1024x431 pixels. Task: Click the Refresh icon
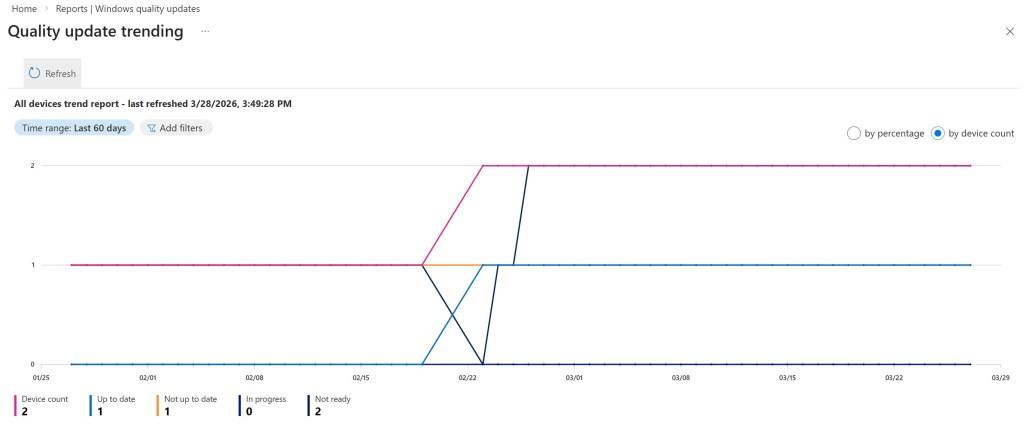point(34,73)
